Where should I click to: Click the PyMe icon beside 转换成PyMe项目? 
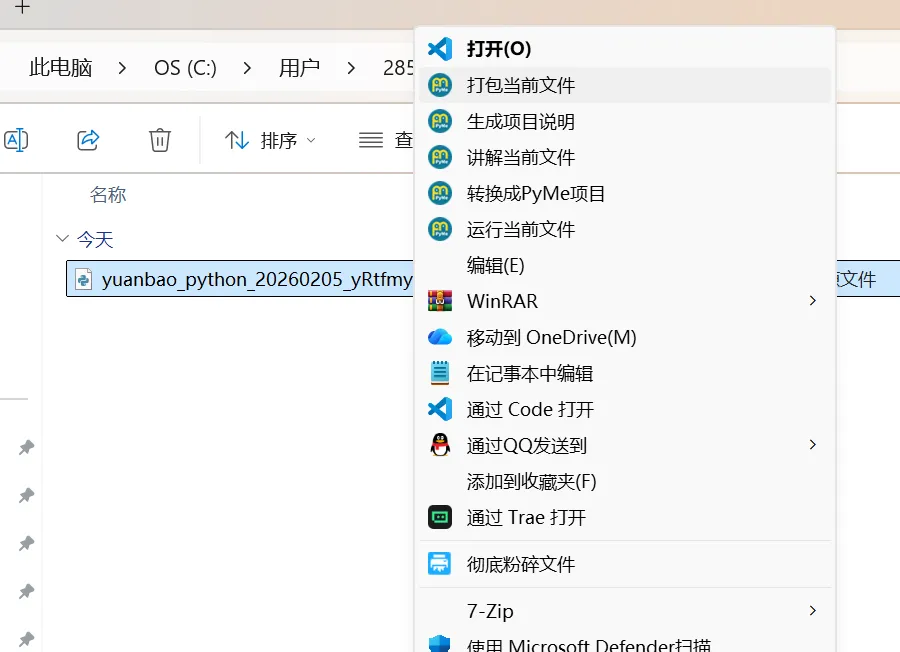coord(440,193)
